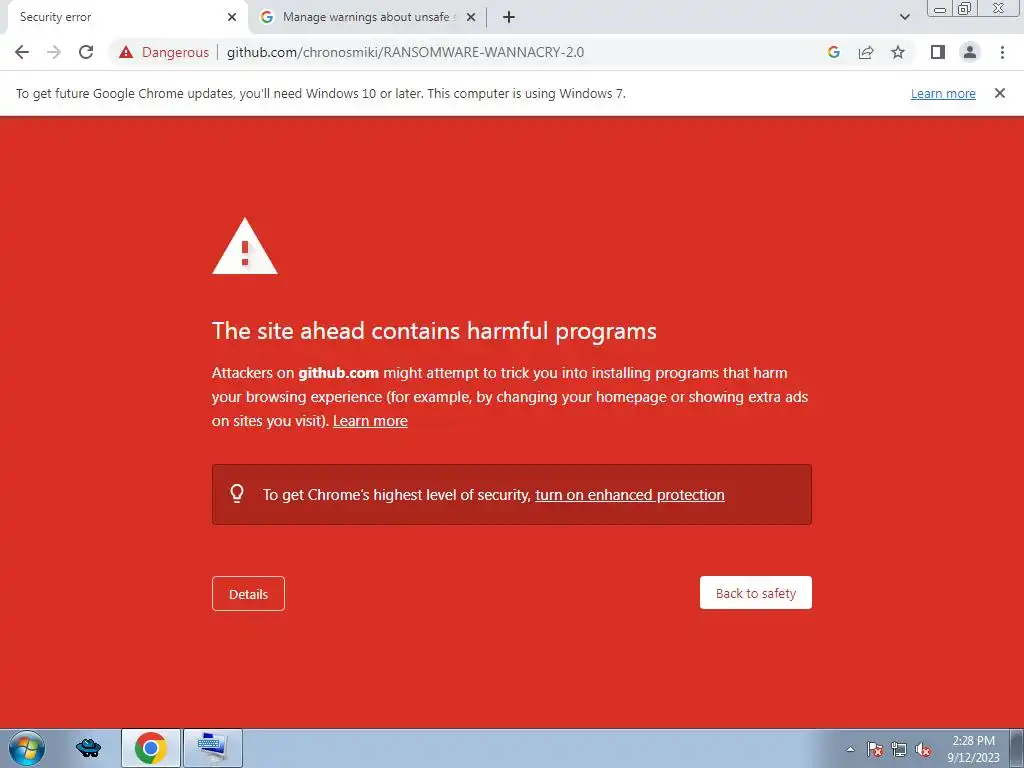1024x768 pixels.
Task: Open Learn more link about harmful programs
Action: pos(370,421)
